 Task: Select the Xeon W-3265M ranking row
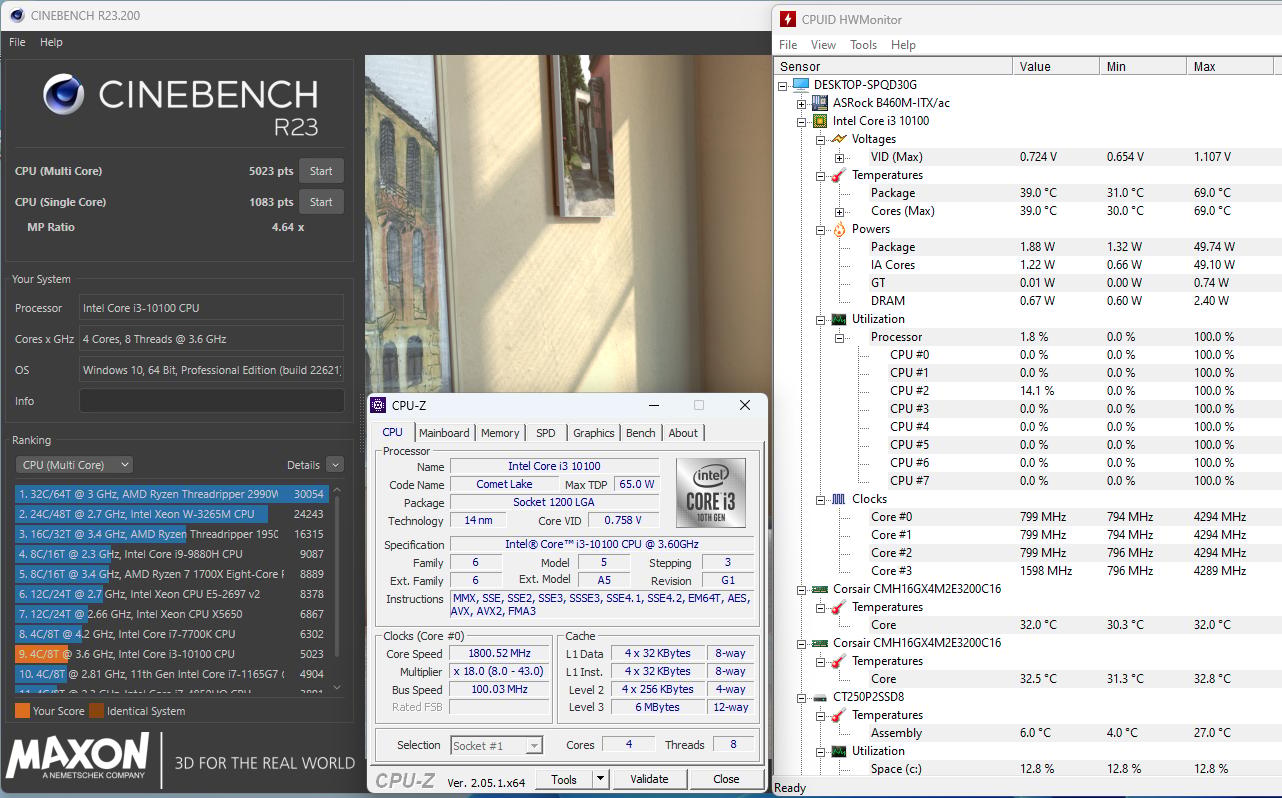[x=172, y=514]
